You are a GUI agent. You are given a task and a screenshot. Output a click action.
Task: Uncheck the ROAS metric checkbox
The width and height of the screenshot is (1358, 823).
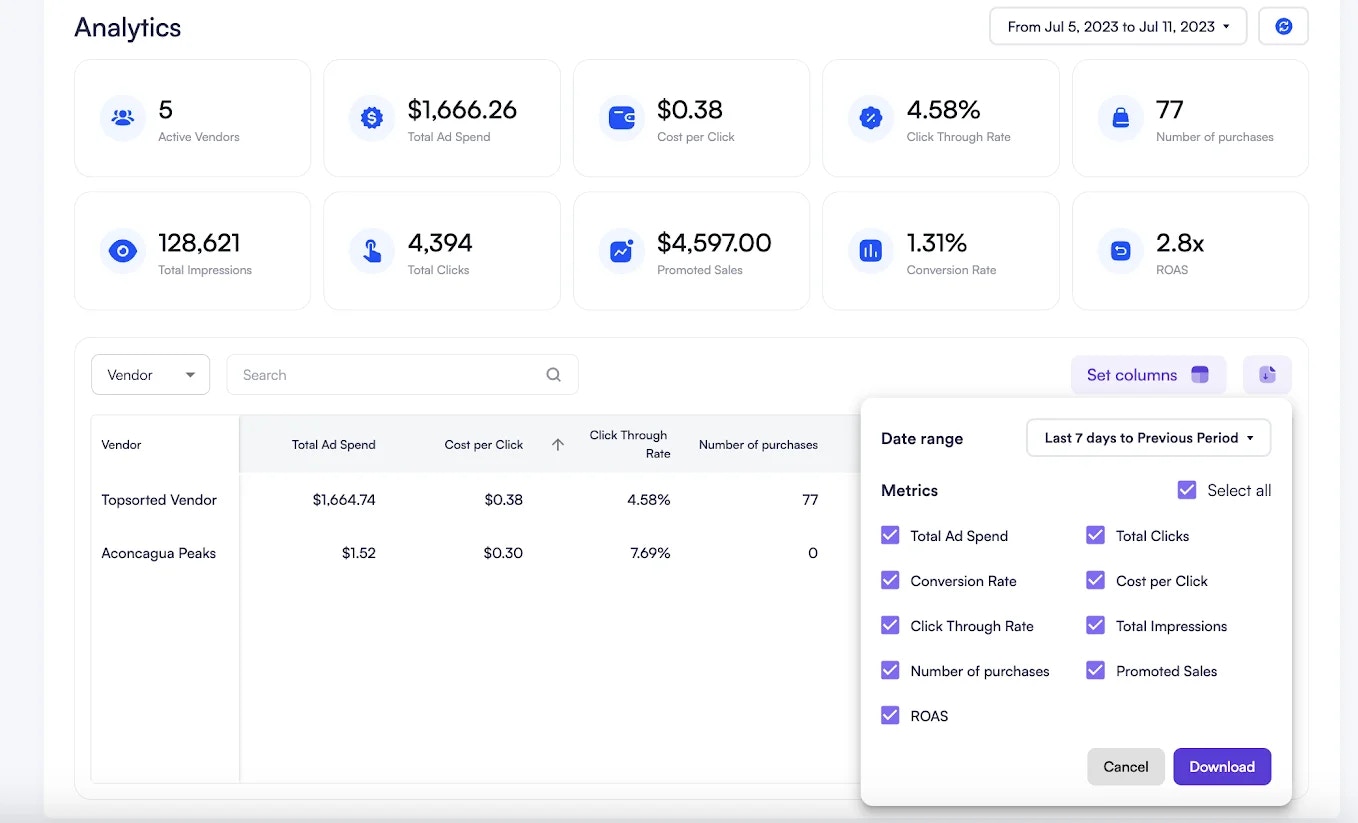[890, 715]
